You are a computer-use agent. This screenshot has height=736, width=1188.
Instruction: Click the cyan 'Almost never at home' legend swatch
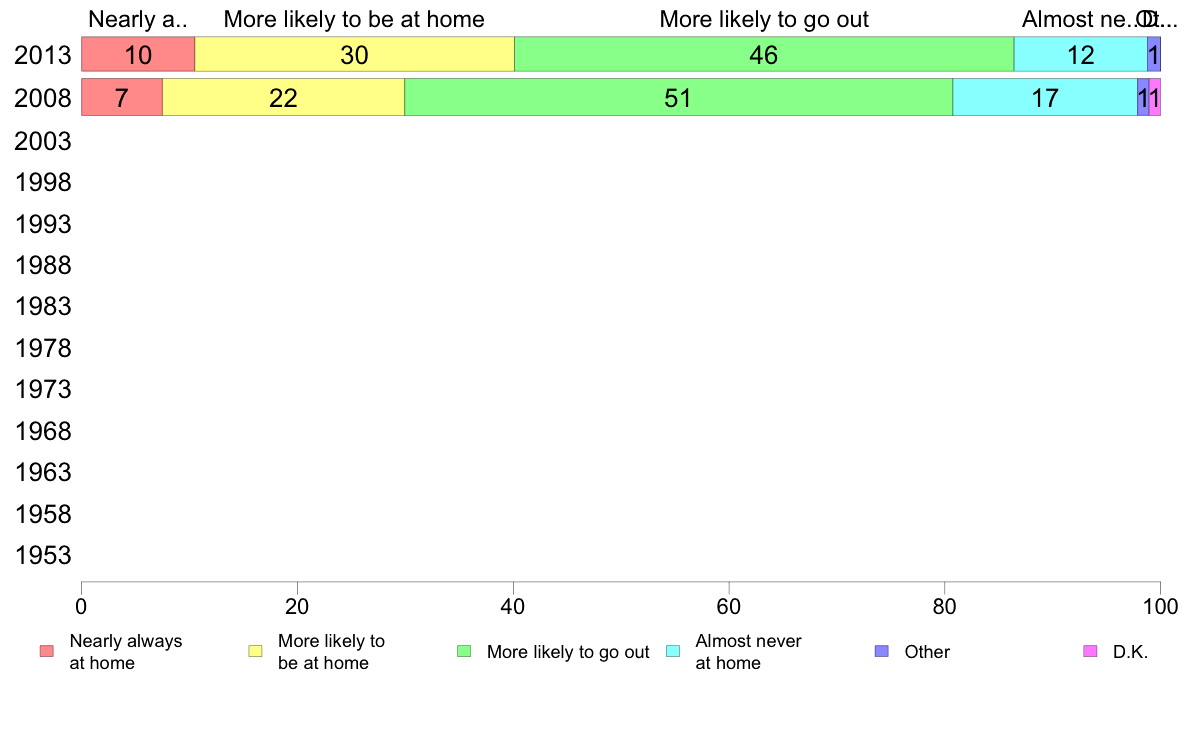pos(673,651)
